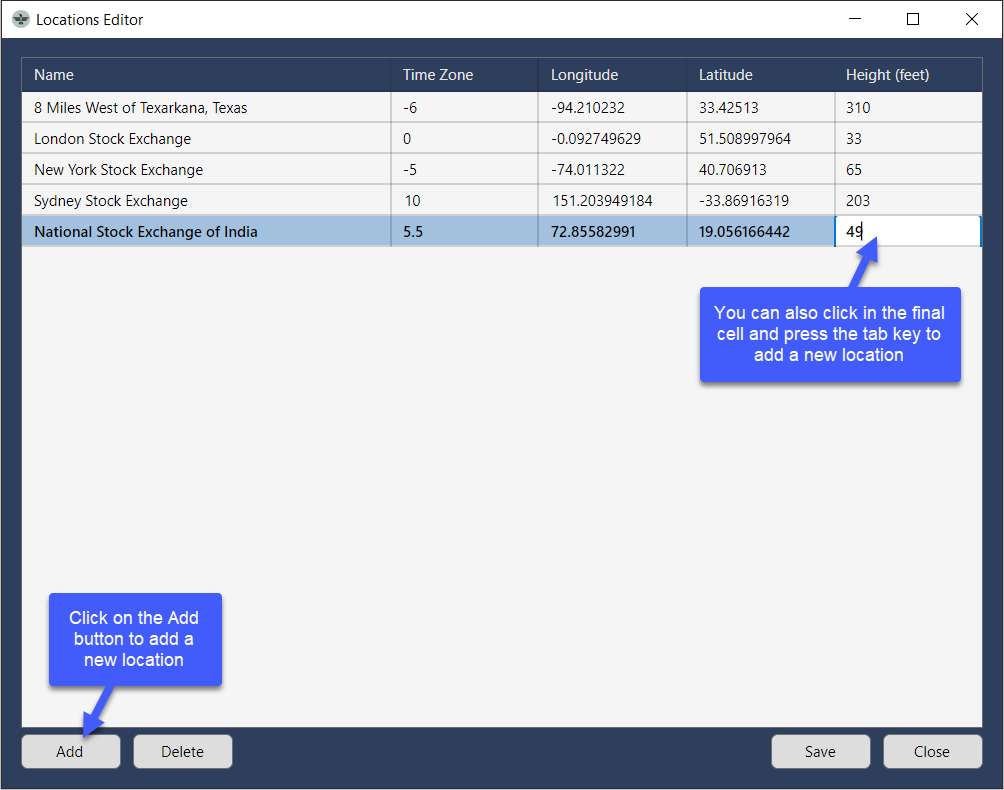The height and width of the screenshot is (790, 1004).
Task: Click the London height cell '33'
Action: click(x=908, y=138)
